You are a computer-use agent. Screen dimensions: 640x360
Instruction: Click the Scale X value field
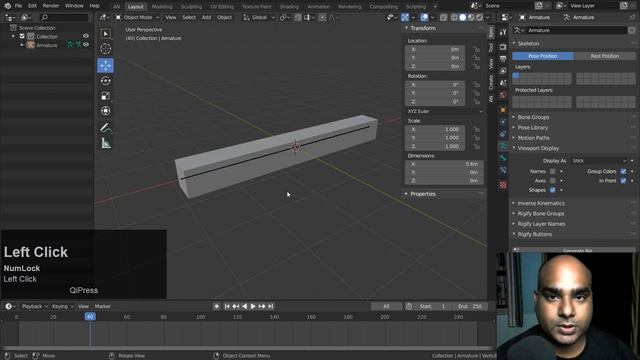point(435,129)
